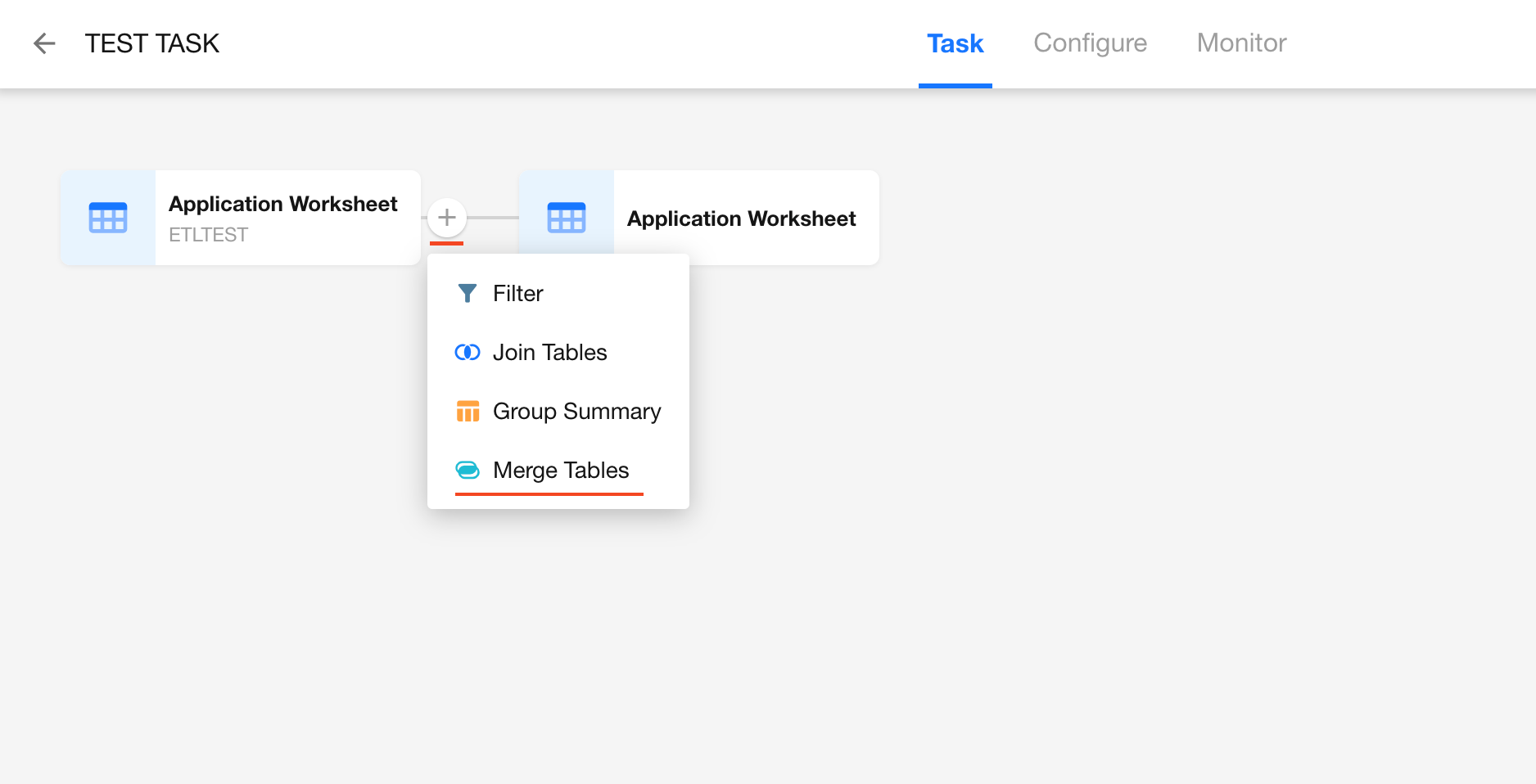Click the Join Tables overlapping circles icon

pos(467,353)
